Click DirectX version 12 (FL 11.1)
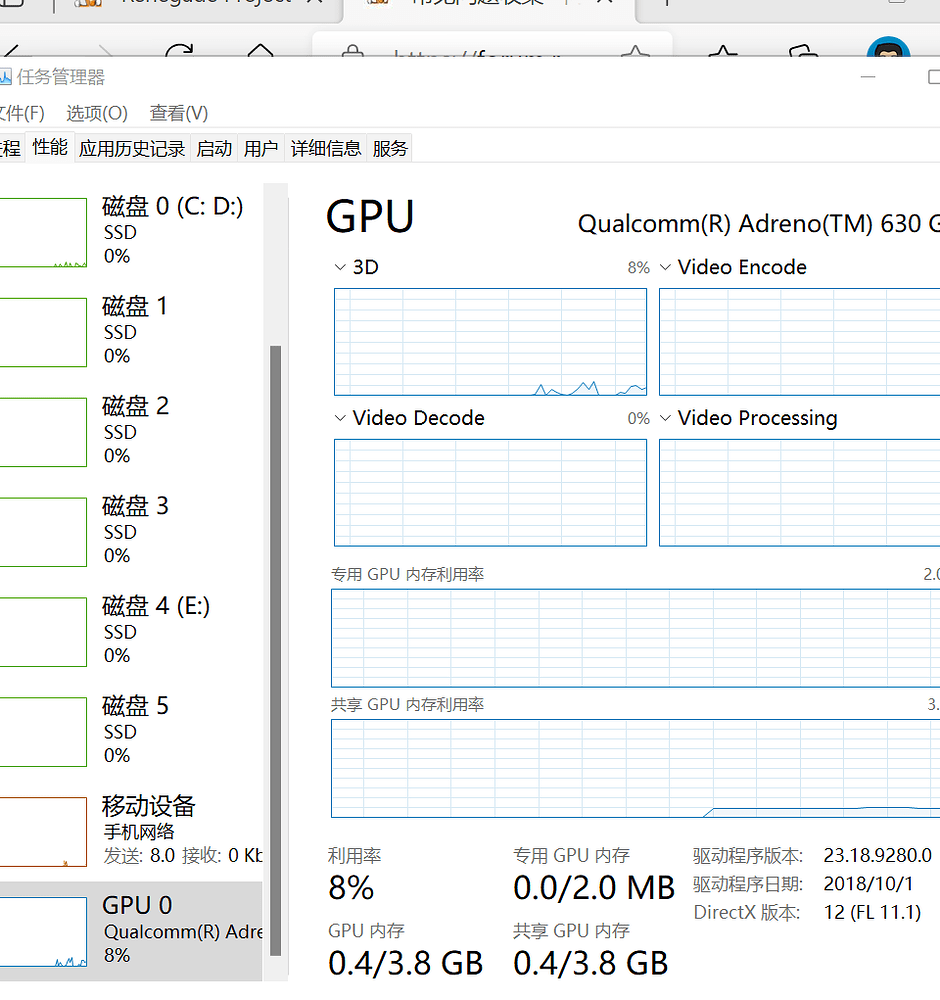940x1000 pixels. click(x=872, y=913)
